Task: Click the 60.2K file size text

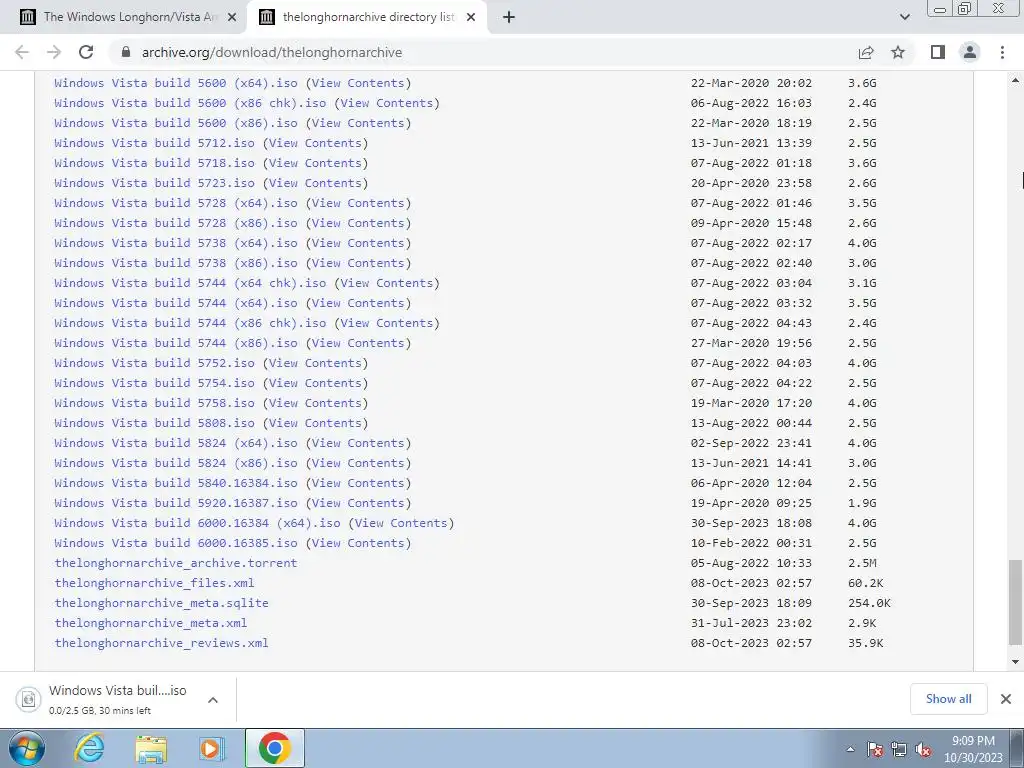Action: tap(866, 583)
